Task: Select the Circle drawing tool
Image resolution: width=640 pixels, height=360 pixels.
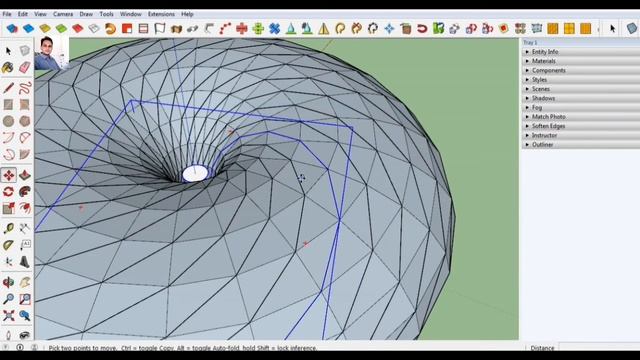Action: tap(8, 121)
